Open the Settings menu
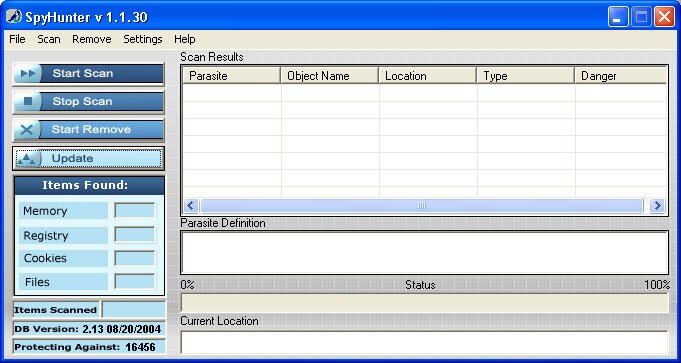This screenshot has width=681, height=363. tap(142, 39)
